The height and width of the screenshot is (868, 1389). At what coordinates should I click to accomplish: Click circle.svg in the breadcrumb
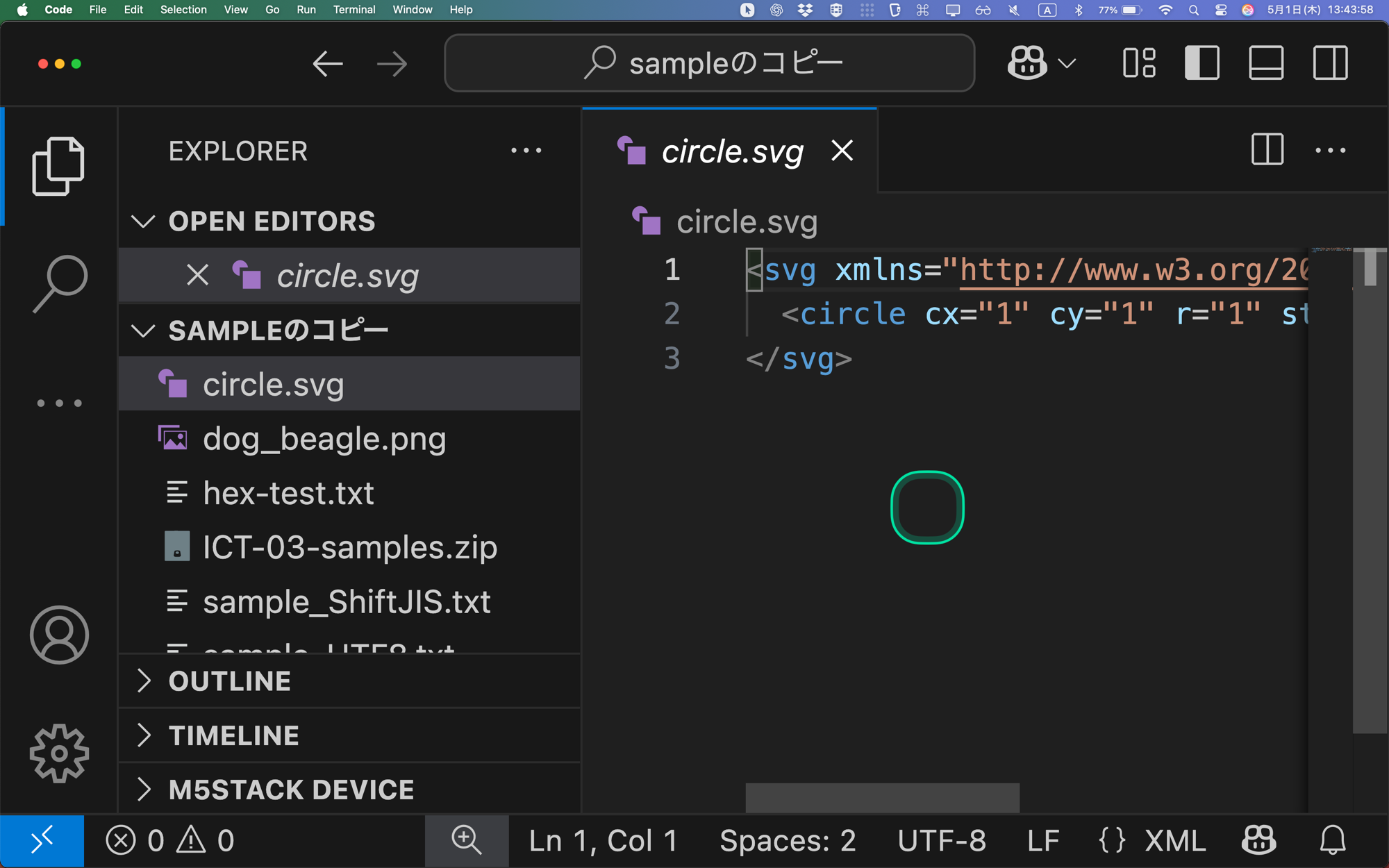click(x=747, y=222)
